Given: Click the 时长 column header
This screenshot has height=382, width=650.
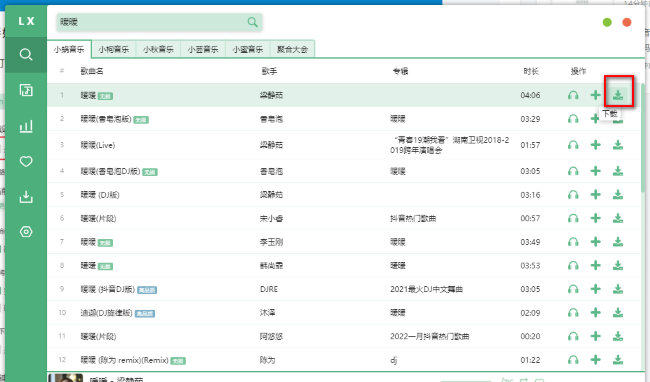Looking at the screenshot, I should [x=531, y=71].
